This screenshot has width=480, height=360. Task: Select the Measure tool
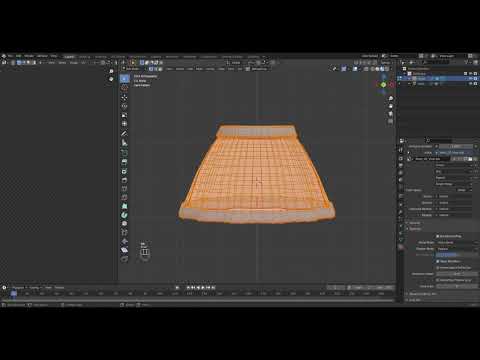click(124, 143)
